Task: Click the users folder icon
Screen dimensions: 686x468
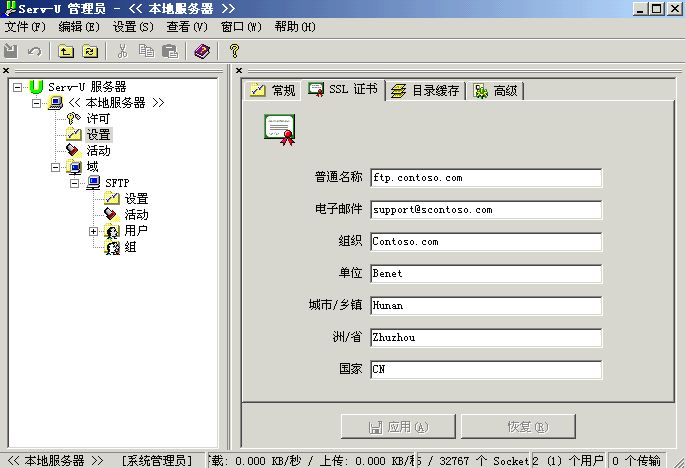Action: click(x=112, y=231)
